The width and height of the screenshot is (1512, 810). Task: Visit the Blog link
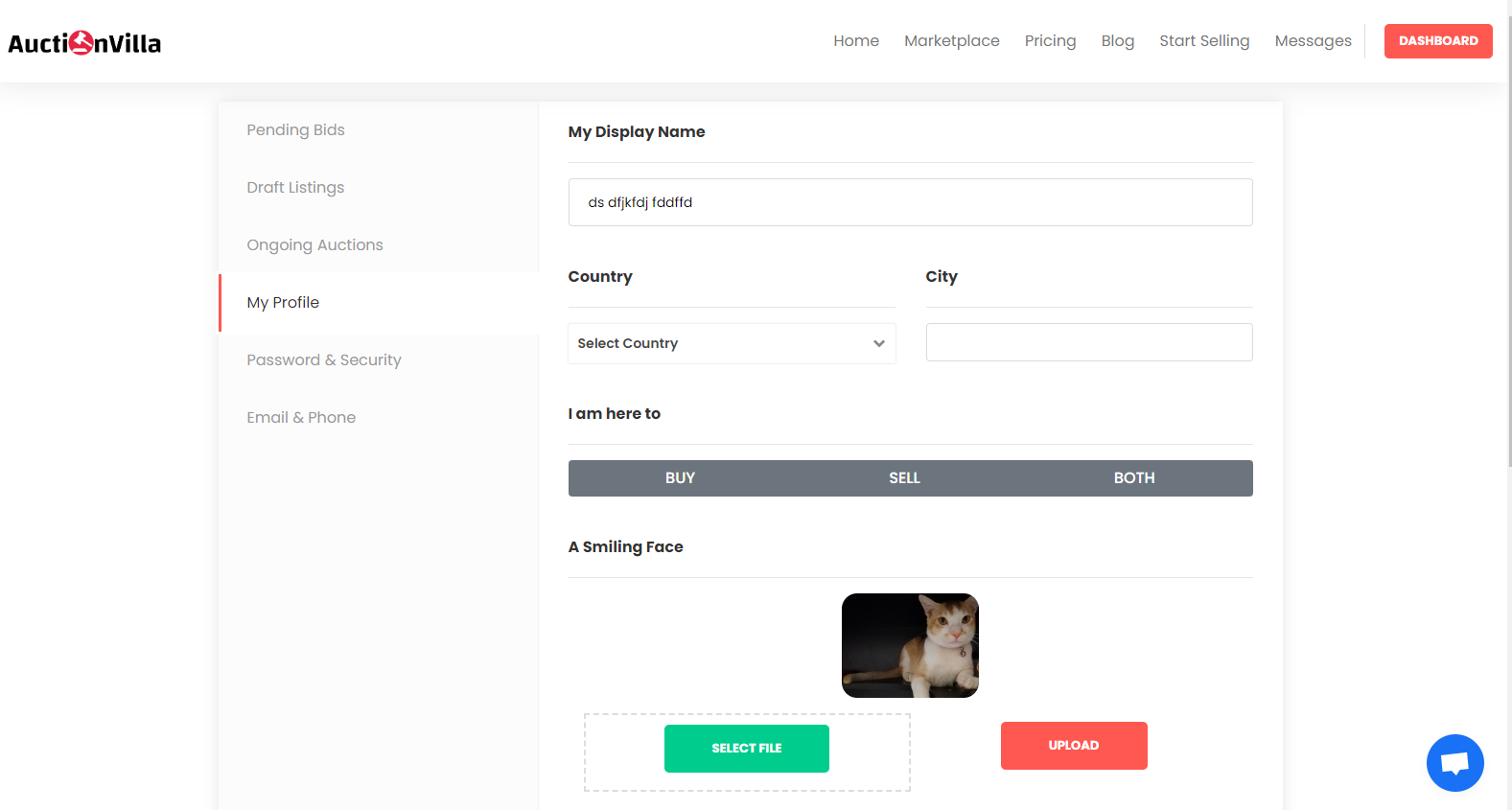tap(1118, 41)
